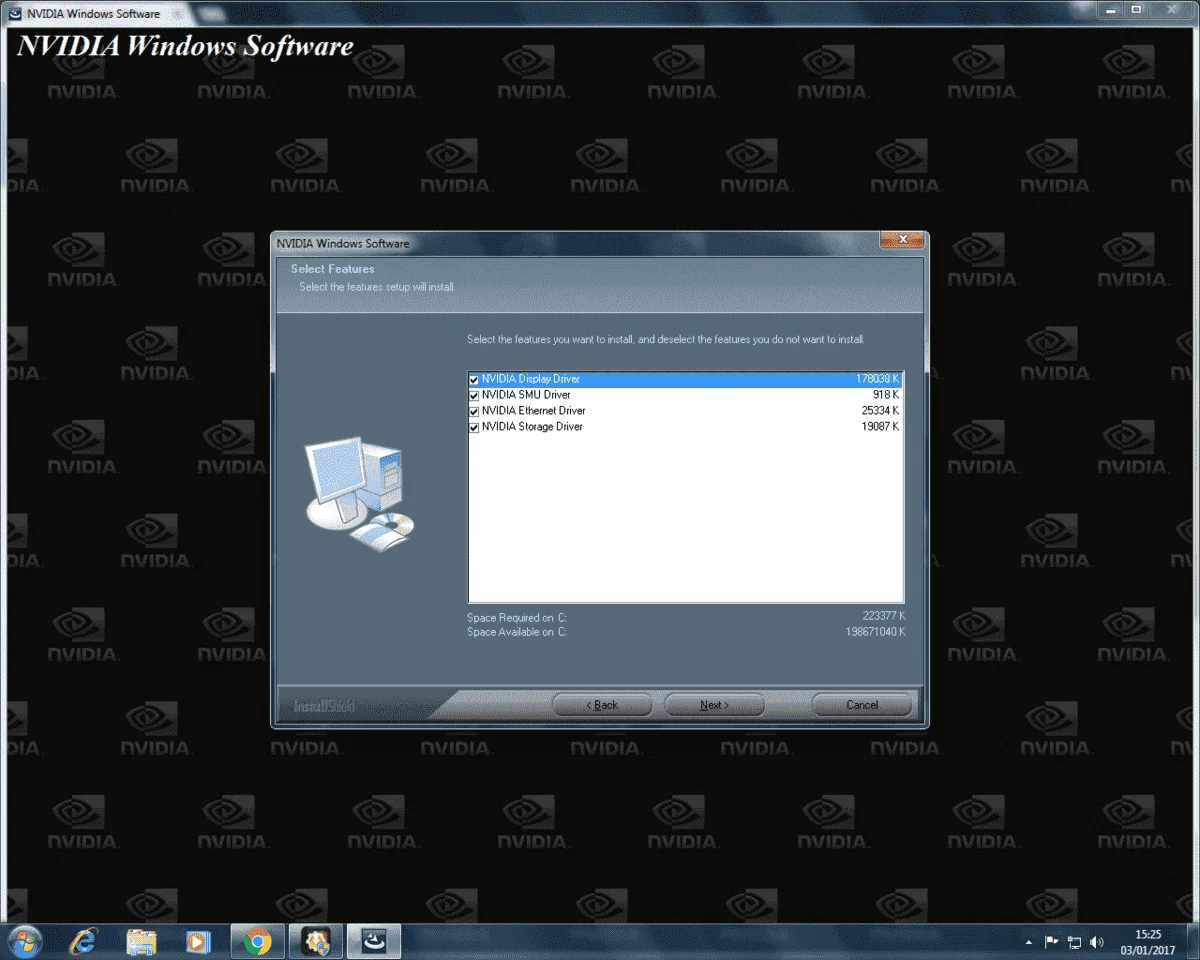The height and width of the screenshot is (960, 1200).
Task: Click the 918 K size value
Action: coord(886,396)
